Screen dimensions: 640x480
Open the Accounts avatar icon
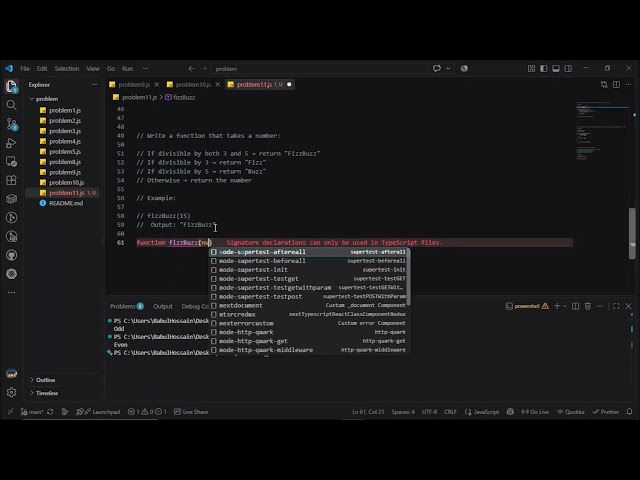point(11,373)
